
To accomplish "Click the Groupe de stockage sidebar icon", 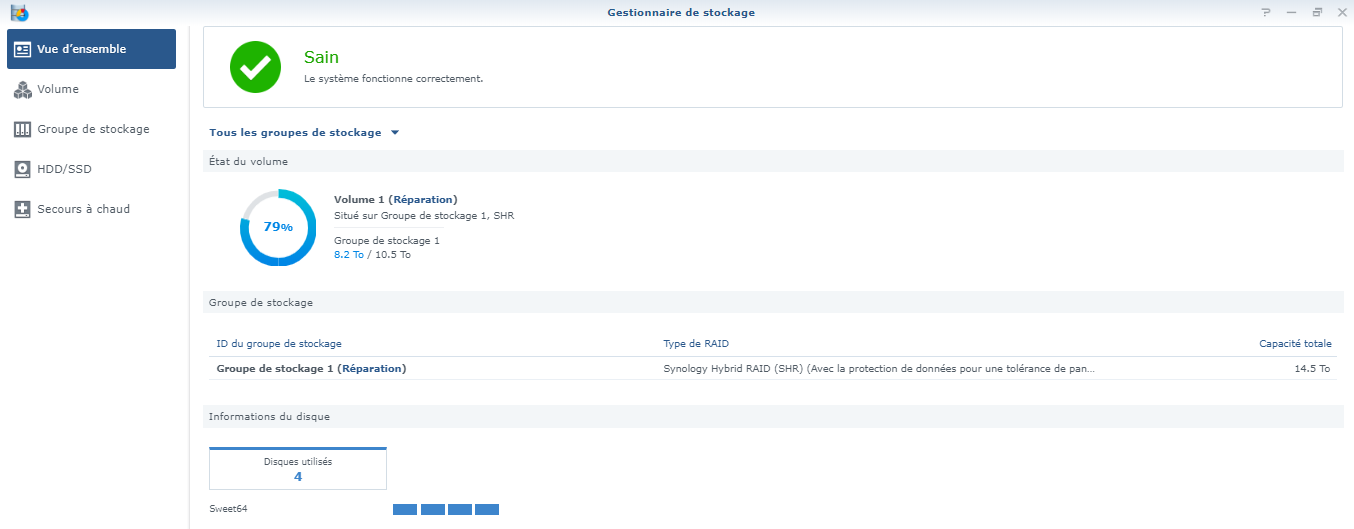I will pyautogui.click(x=22, y=129).
